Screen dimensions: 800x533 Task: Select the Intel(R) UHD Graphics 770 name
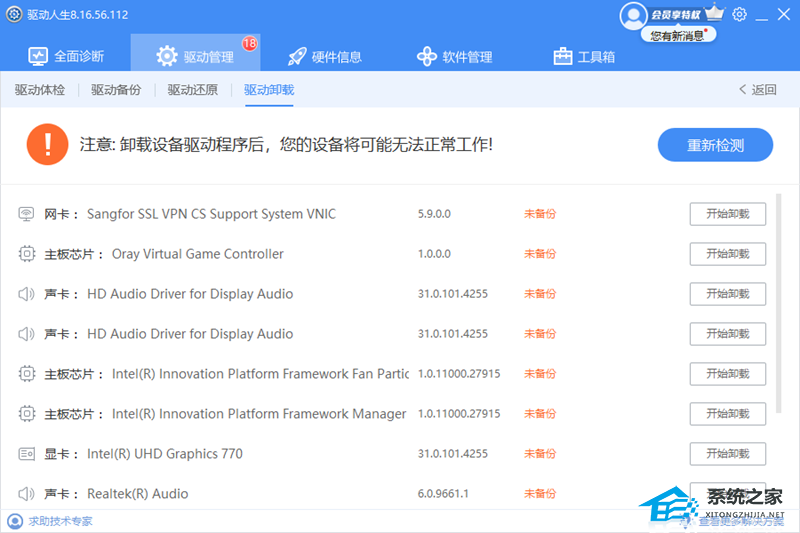pos(165,453)
